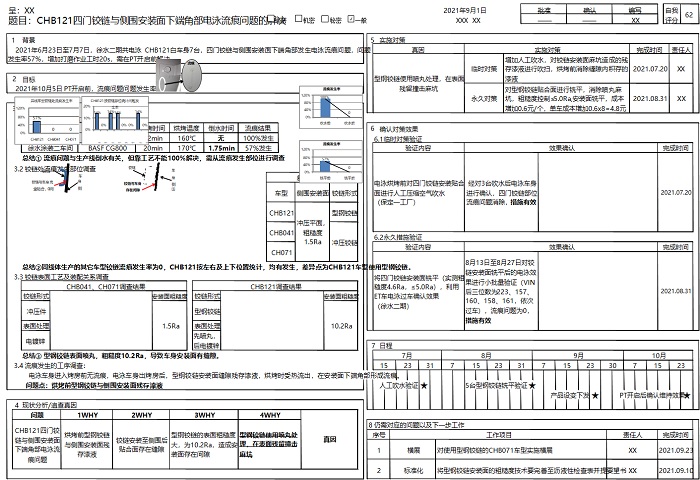Click the star after 人工吹水验证
The image size is (700, 480).
(x=424, y=385)
